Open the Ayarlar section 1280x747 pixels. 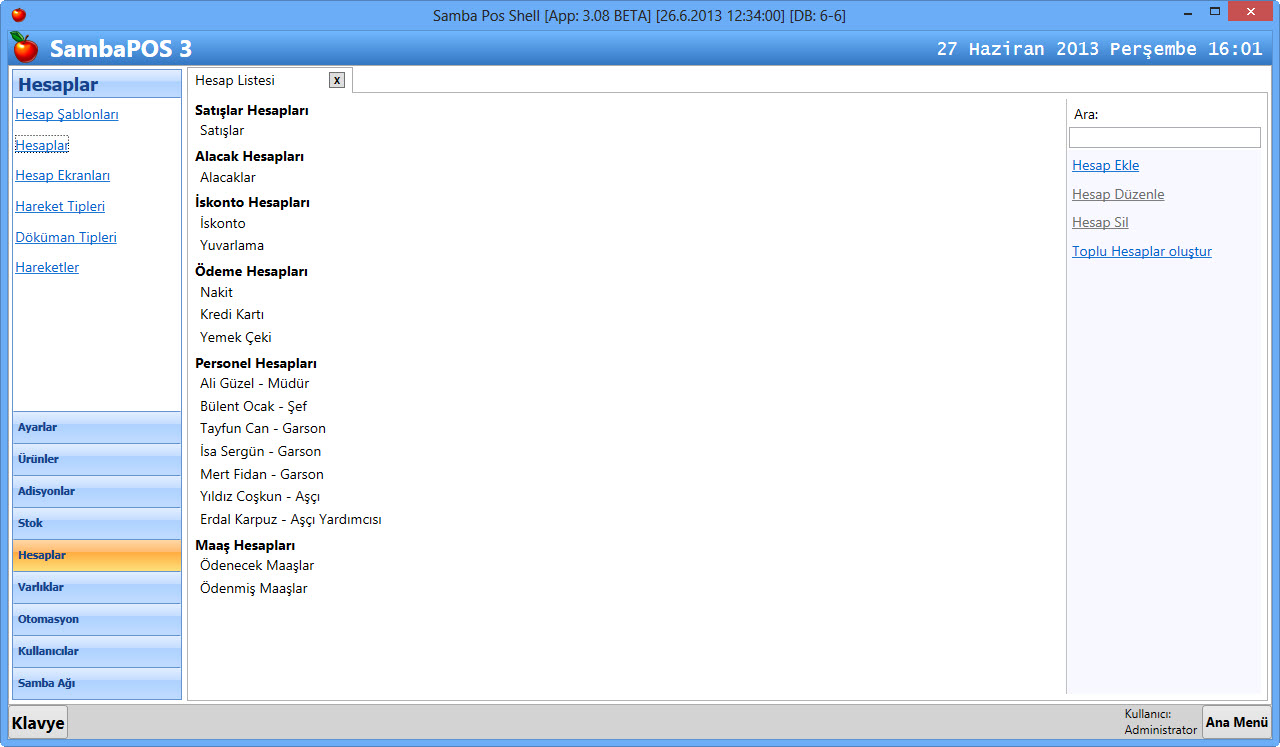[x=97, y=428]
